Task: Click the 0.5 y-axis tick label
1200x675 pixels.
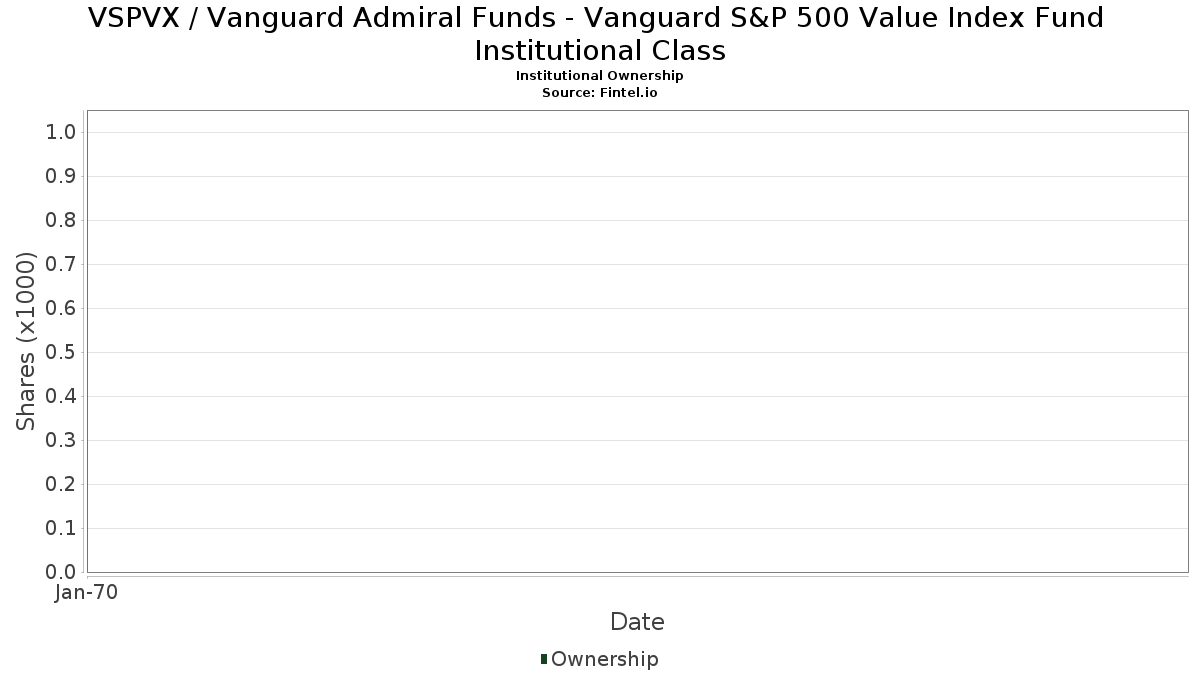Action: pyautogui.click(x=61, y=353)
